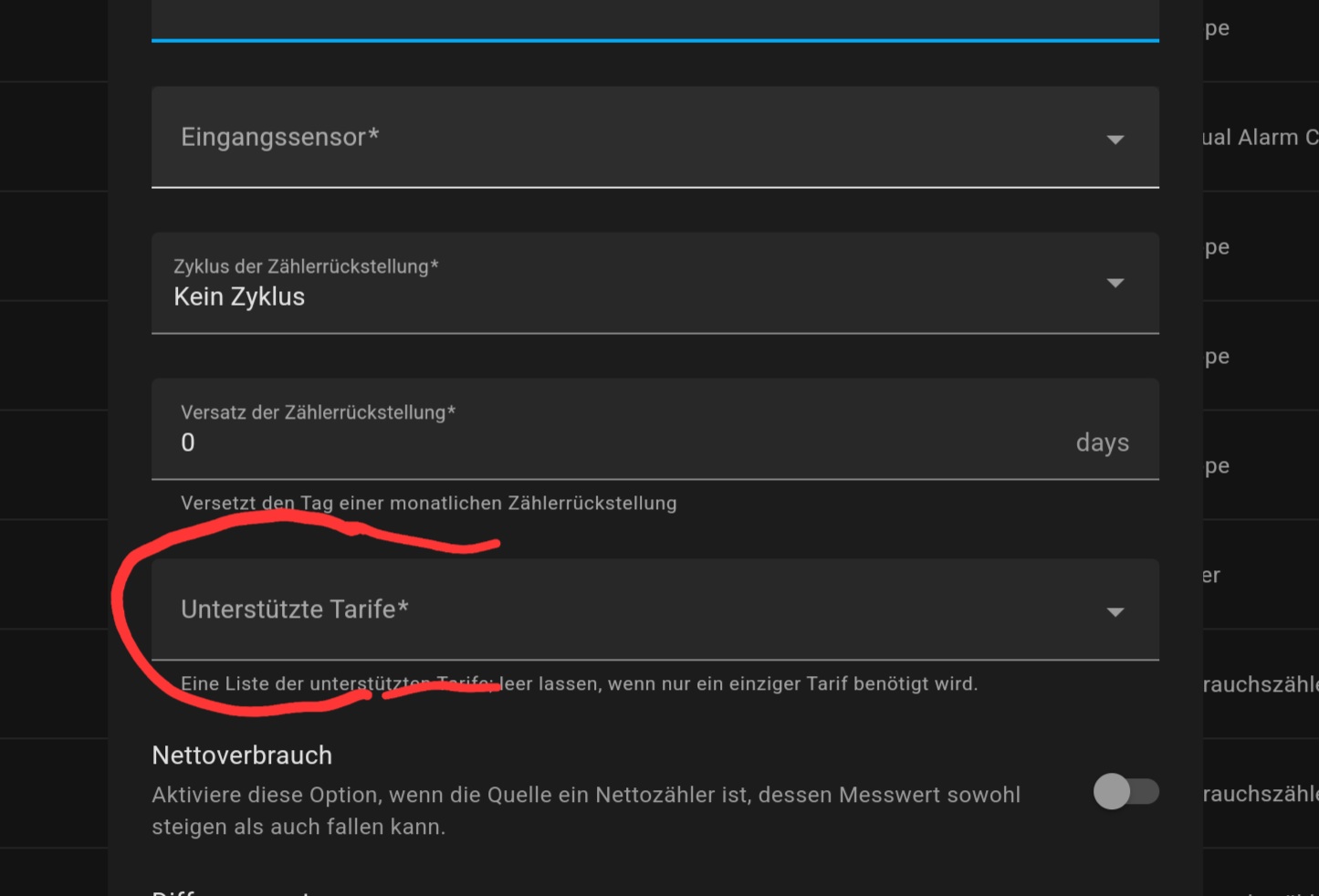Click the Versetzt den Tag helper text
This screenshot has height=896, width=1319.
pyautogui.click(x=428, y=503)
